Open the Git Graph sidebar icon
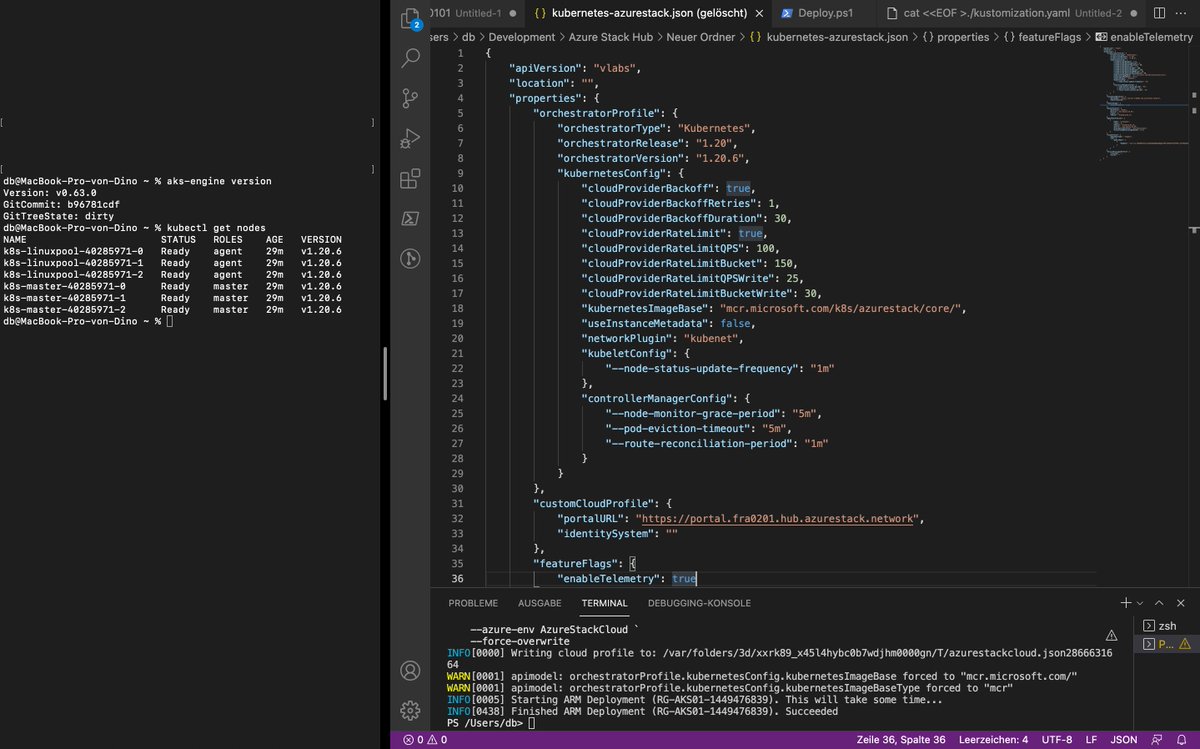The height and width of the screenshot is (749, 1200). point(410,259)
